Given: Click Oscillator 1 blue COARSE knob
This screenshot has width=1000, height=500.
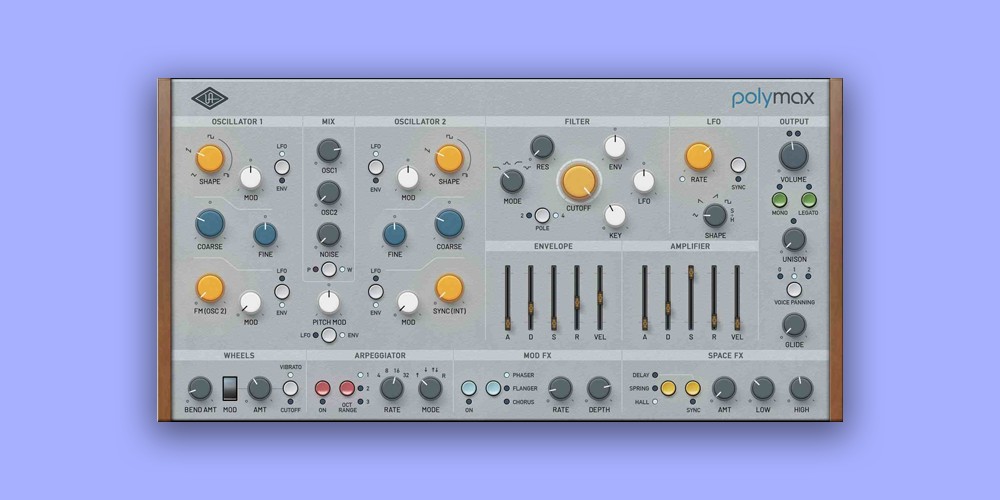Looking at the screenshot, I should click(210, 223).
